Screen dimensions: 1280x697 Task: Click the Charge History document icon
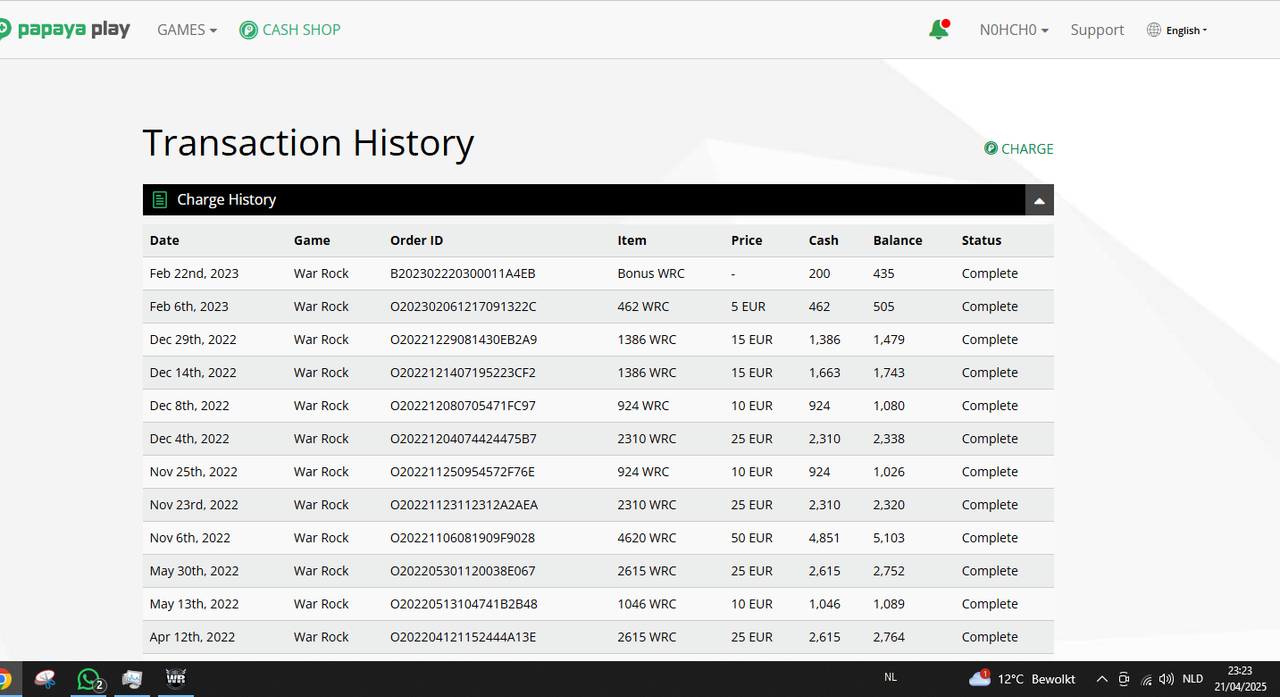point(159,200)
